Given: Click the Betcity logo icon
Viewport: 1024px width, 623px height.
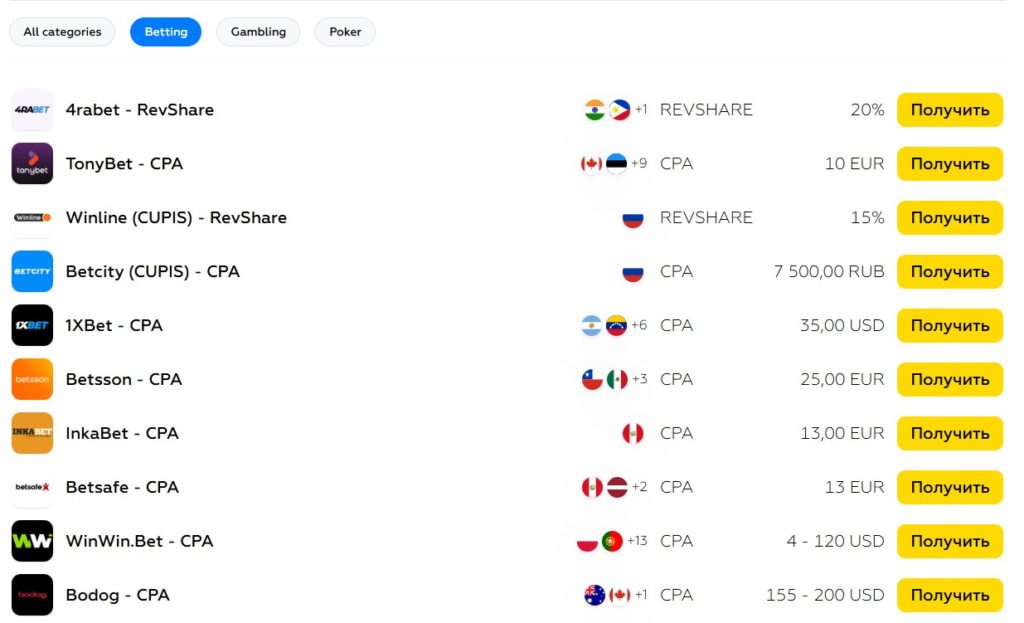Looking at the screenshot, I should (32, 272).
